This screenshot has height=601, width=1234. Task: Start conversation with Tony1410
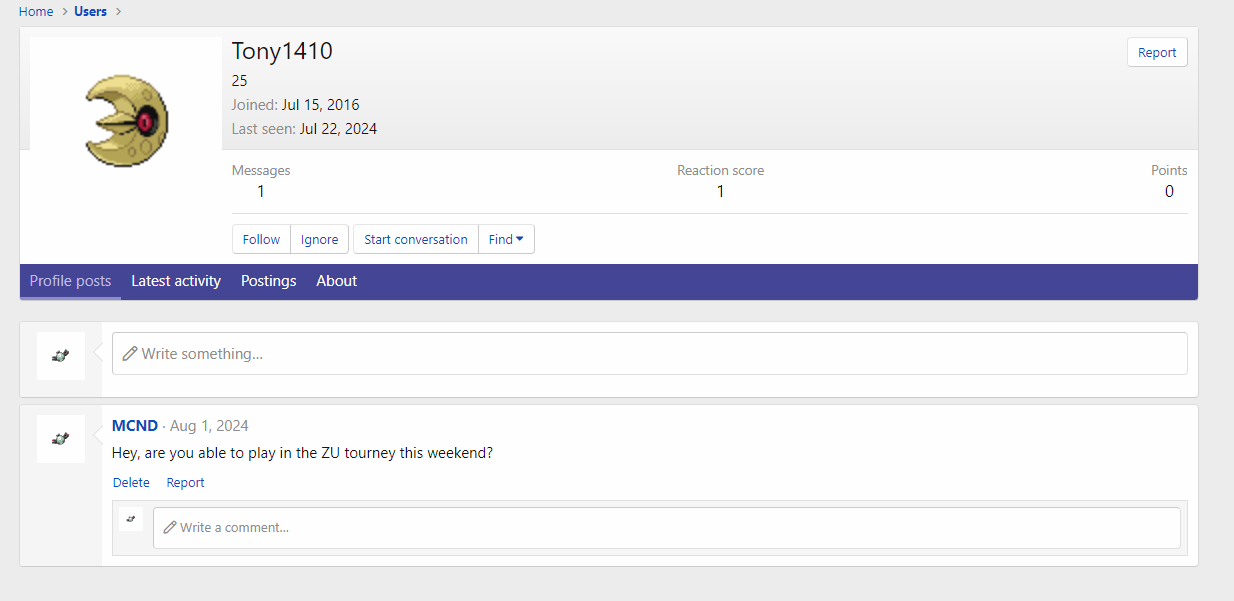click(415, 239)
